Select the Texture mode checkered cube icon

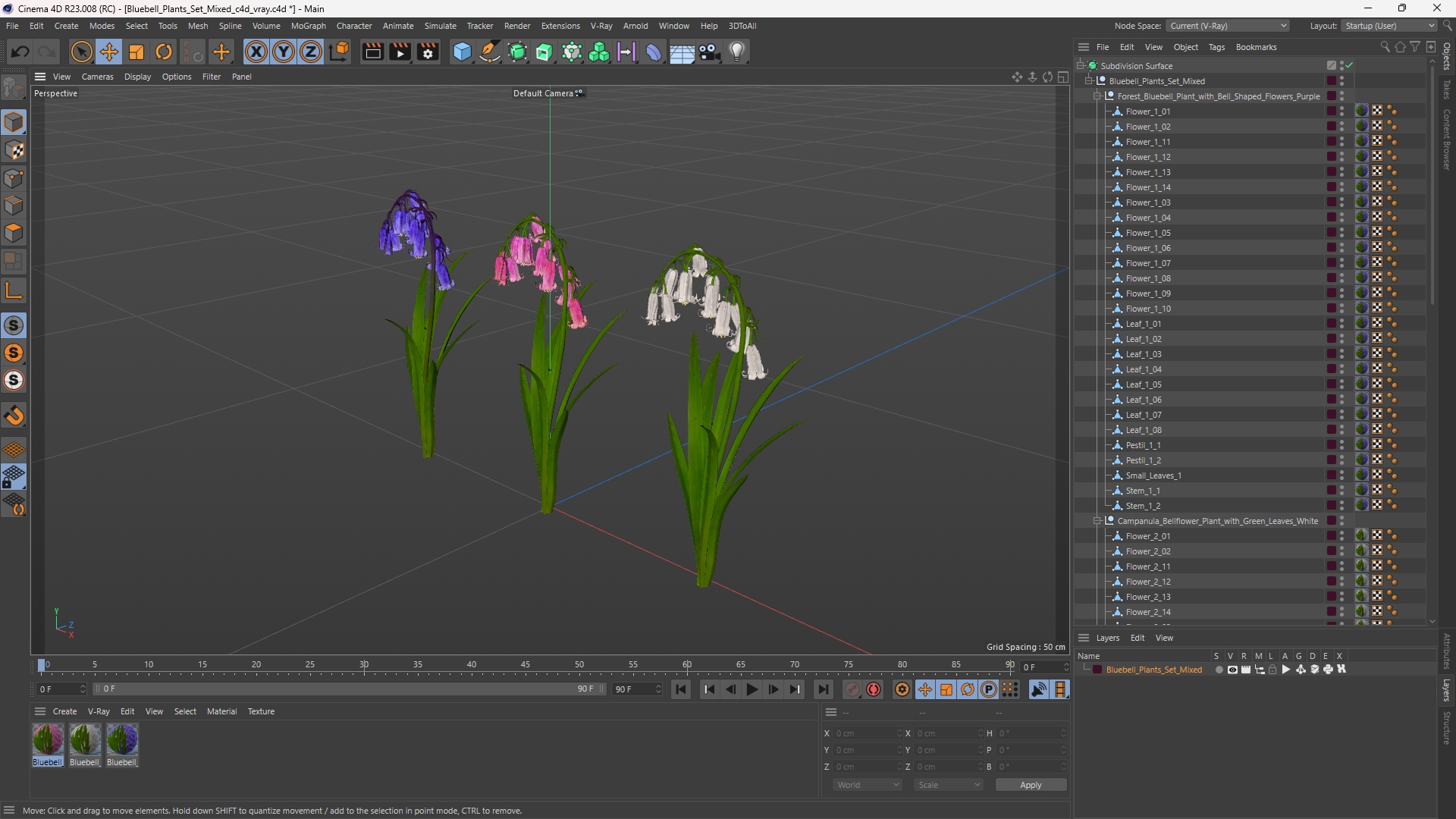(14, 150)
